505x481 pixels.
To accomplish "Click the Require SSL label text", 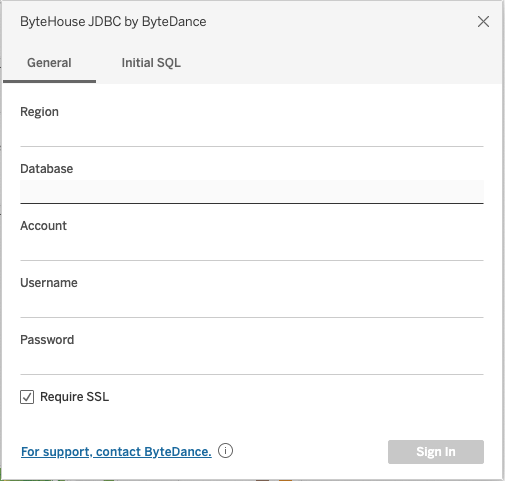I will 74,397.
